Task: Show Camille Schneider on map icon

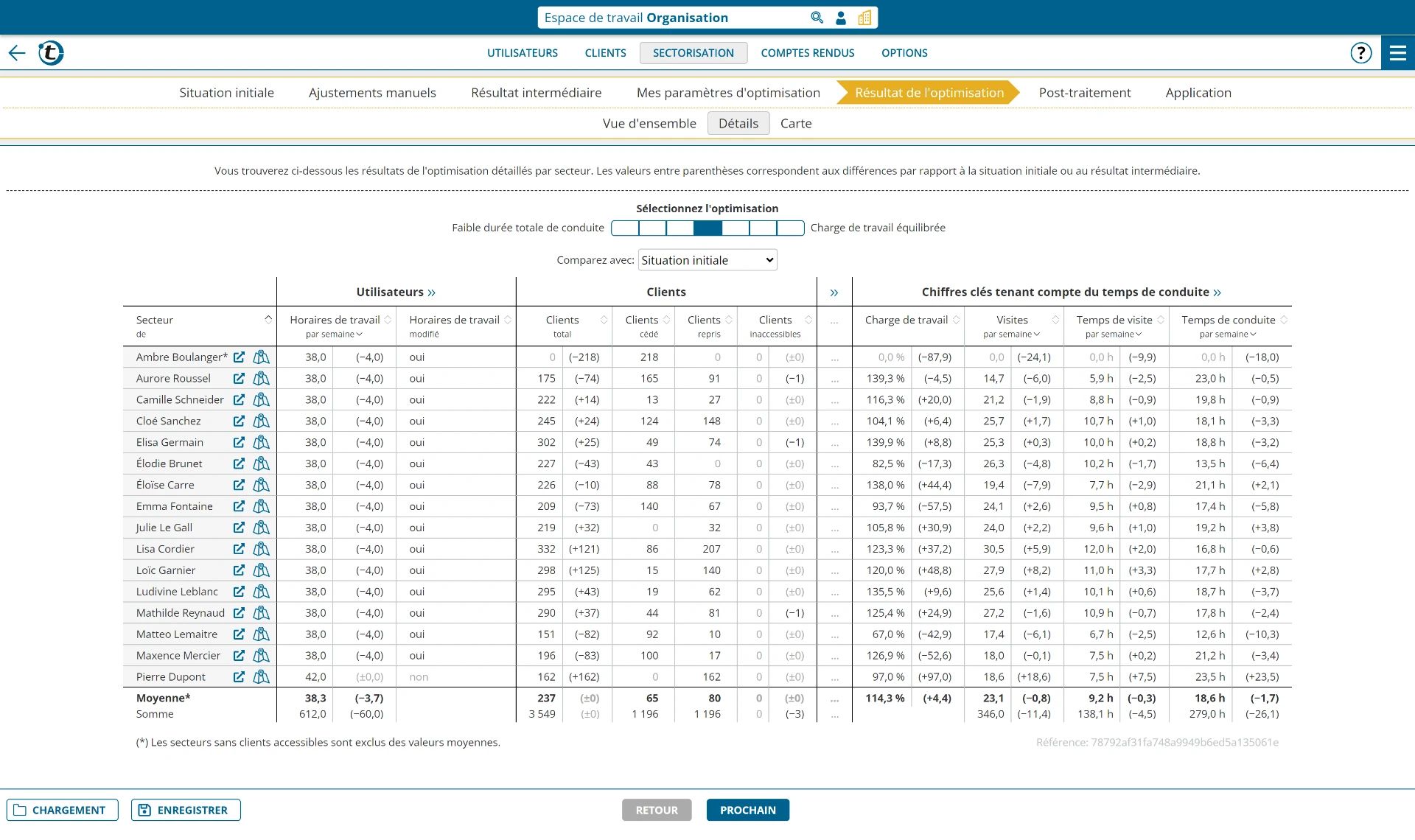Action: [261, 400]
